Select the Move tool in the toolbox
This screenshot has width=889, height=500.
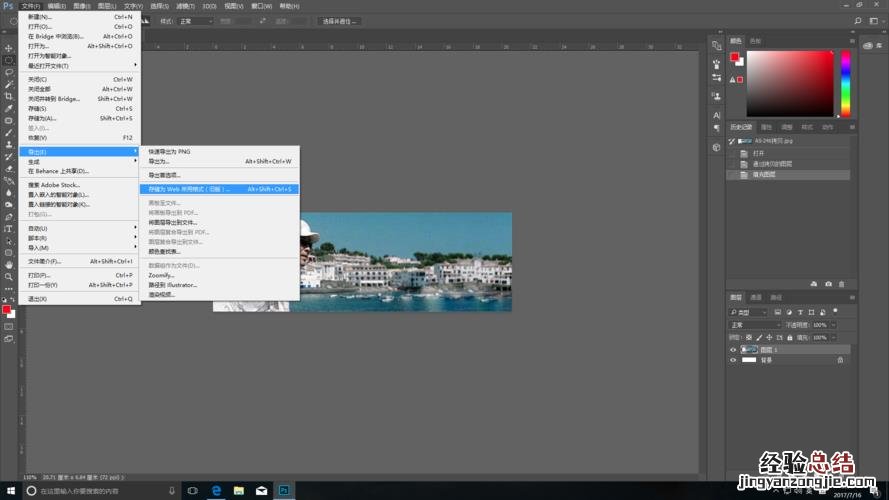pyautogui.click(x=8, y=48)
